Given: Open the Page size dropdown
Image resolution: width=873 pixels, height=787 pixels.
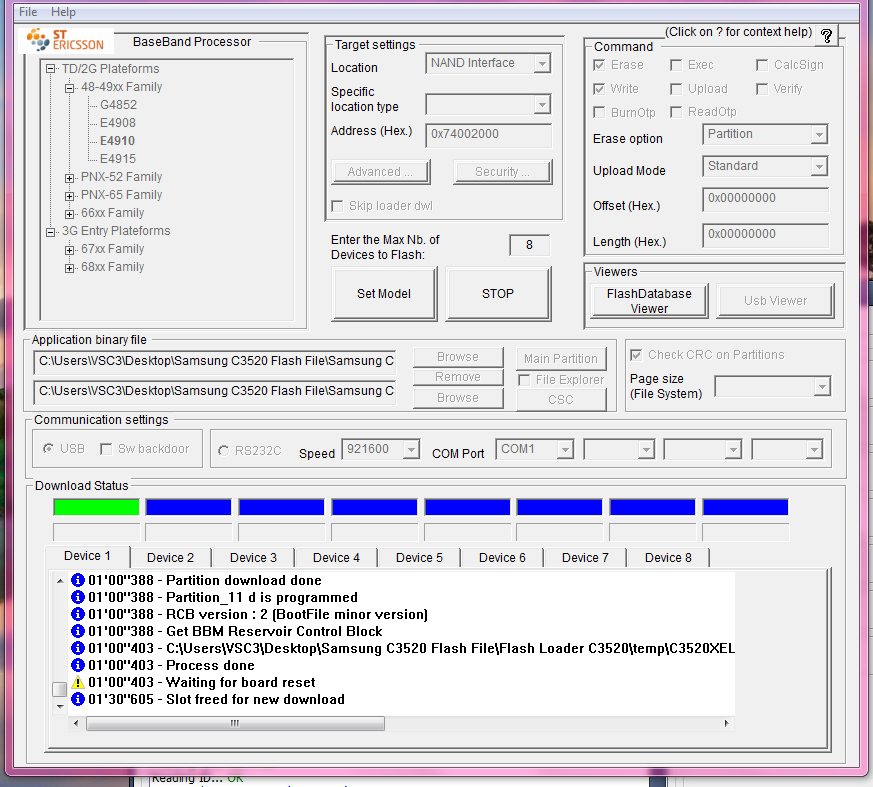Looking at the screenshot, I should point(822,386).
